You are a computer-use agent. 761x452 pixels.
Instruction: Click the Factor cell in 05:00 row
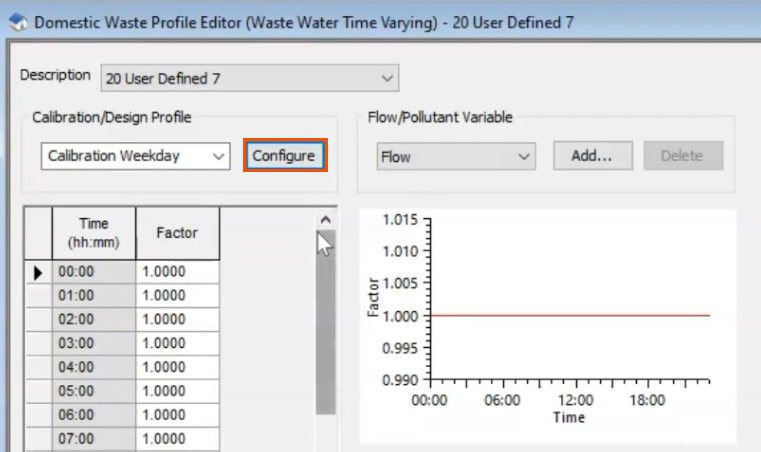[x=178, y=390]
